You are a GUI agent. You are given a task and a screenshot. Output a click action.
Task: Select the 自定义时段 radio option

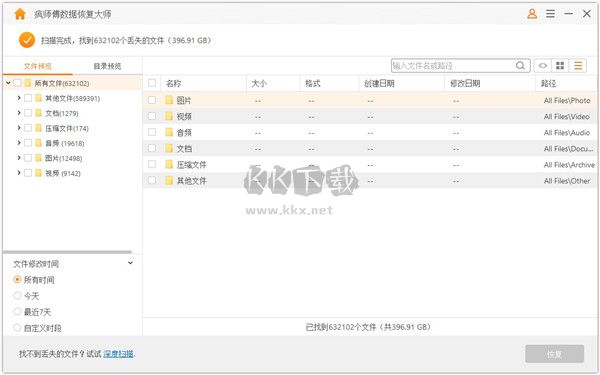(x=17, y=328)
